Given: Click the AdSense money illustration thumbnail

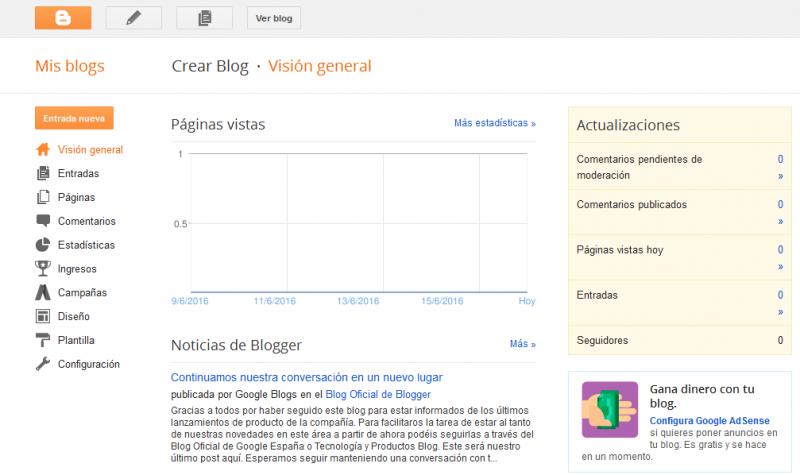Looking at the screenshot, I should [610, 410].
